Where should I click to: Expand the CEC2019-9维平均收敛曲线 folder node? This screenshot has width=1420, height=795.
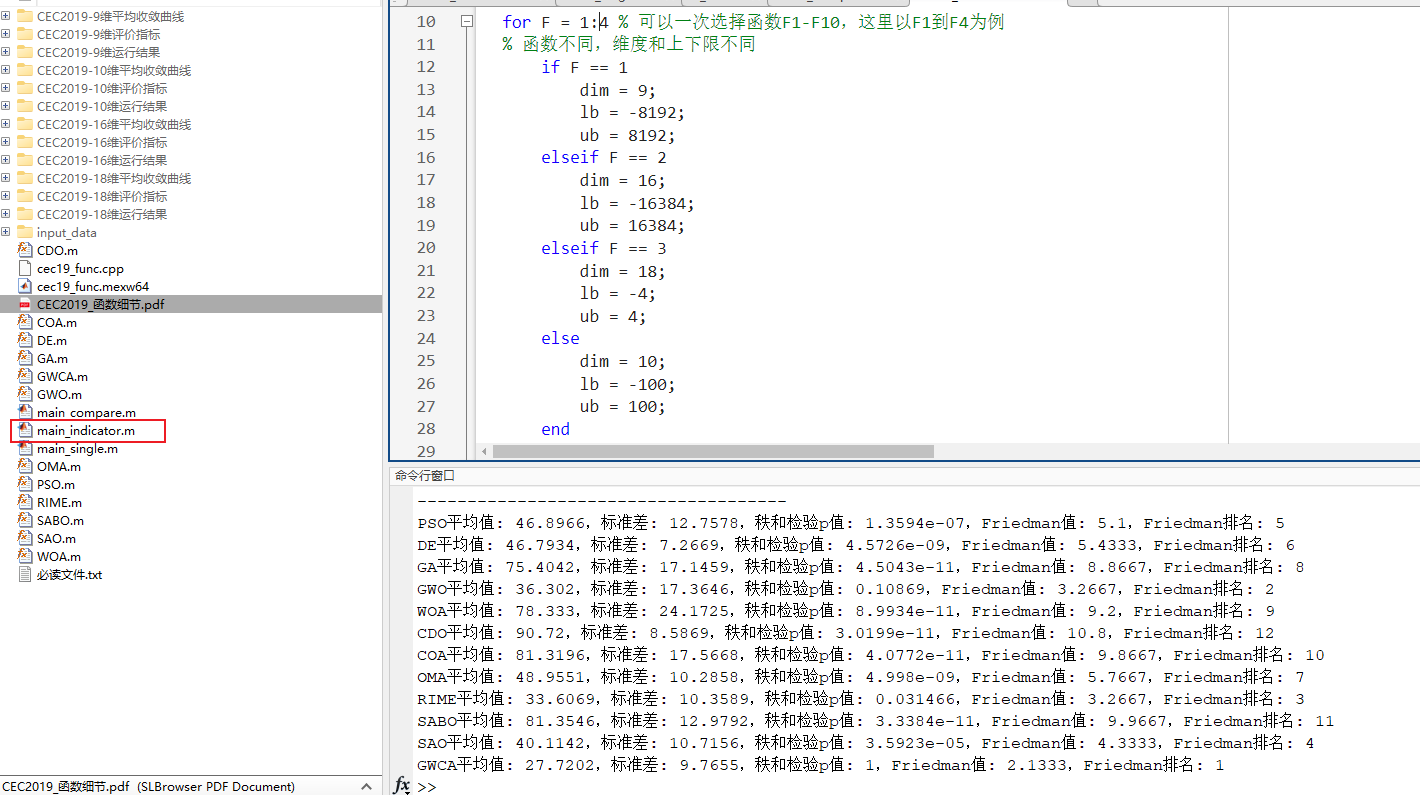(8, 16)
